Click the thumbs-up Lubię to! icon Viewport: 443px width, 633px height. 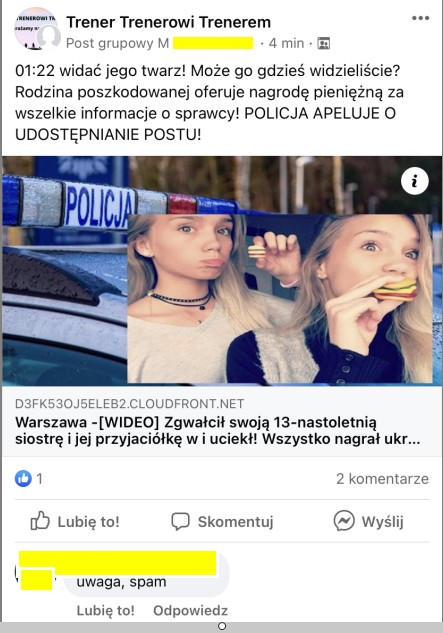click(x=40, y=521)
